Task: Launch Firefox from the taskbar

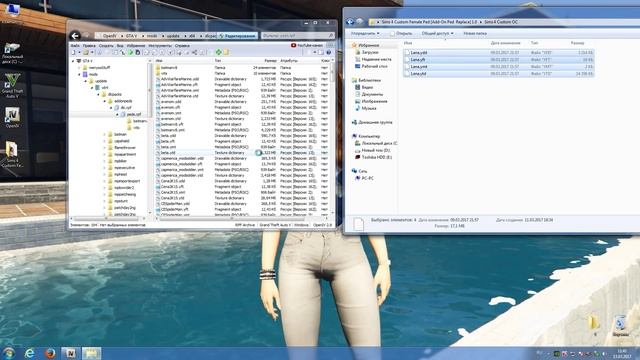Action: tap(50, 353)
